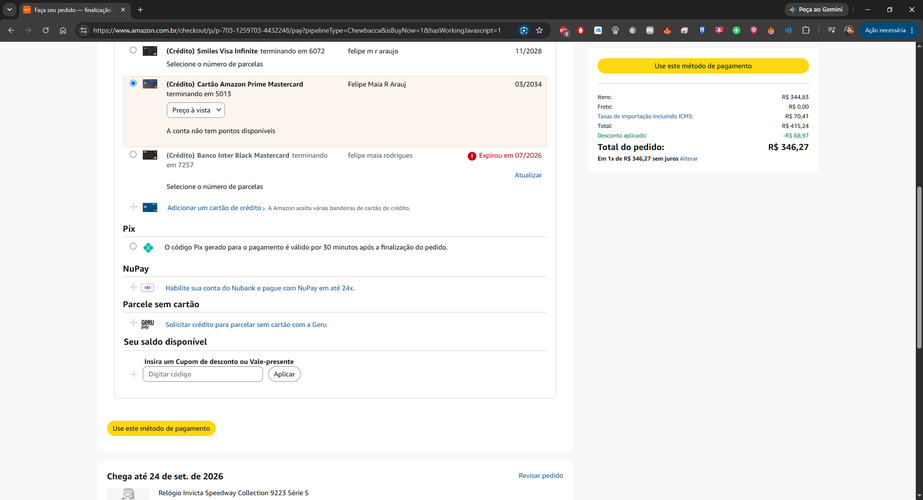Screen dimensions: 923x500
Task: Click sidebar Use este método de pagamento button
Action: point(703,66)
